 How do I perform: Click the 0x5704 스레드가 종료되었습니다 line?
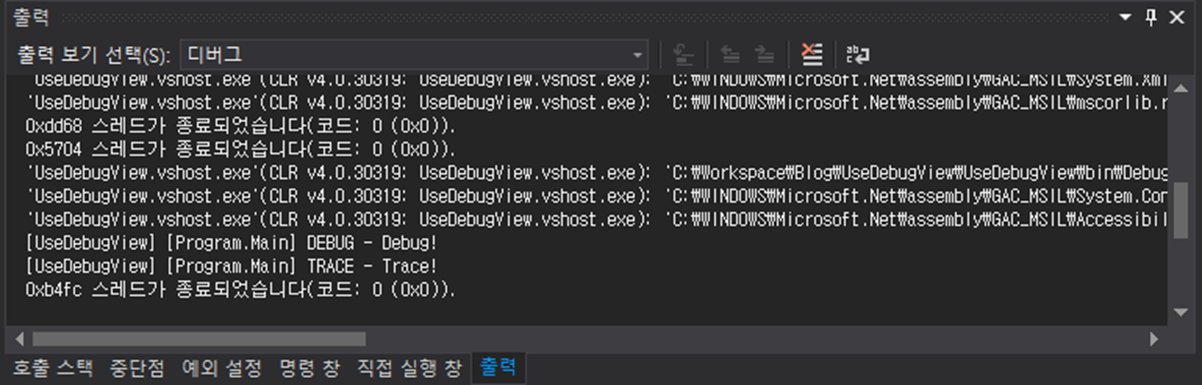coord(240,150)
